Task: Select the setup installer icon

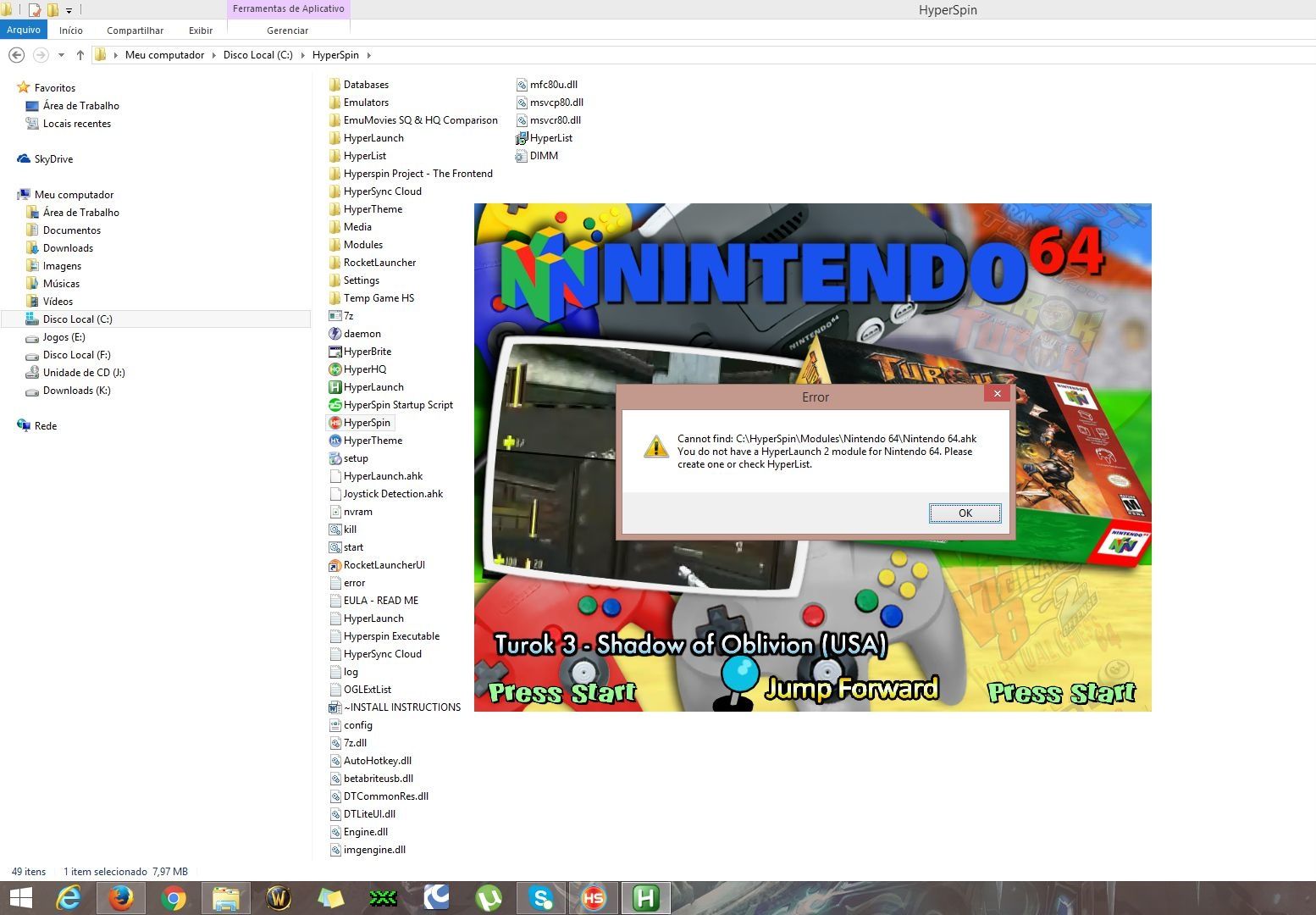Action: click(x=335, y=458)
